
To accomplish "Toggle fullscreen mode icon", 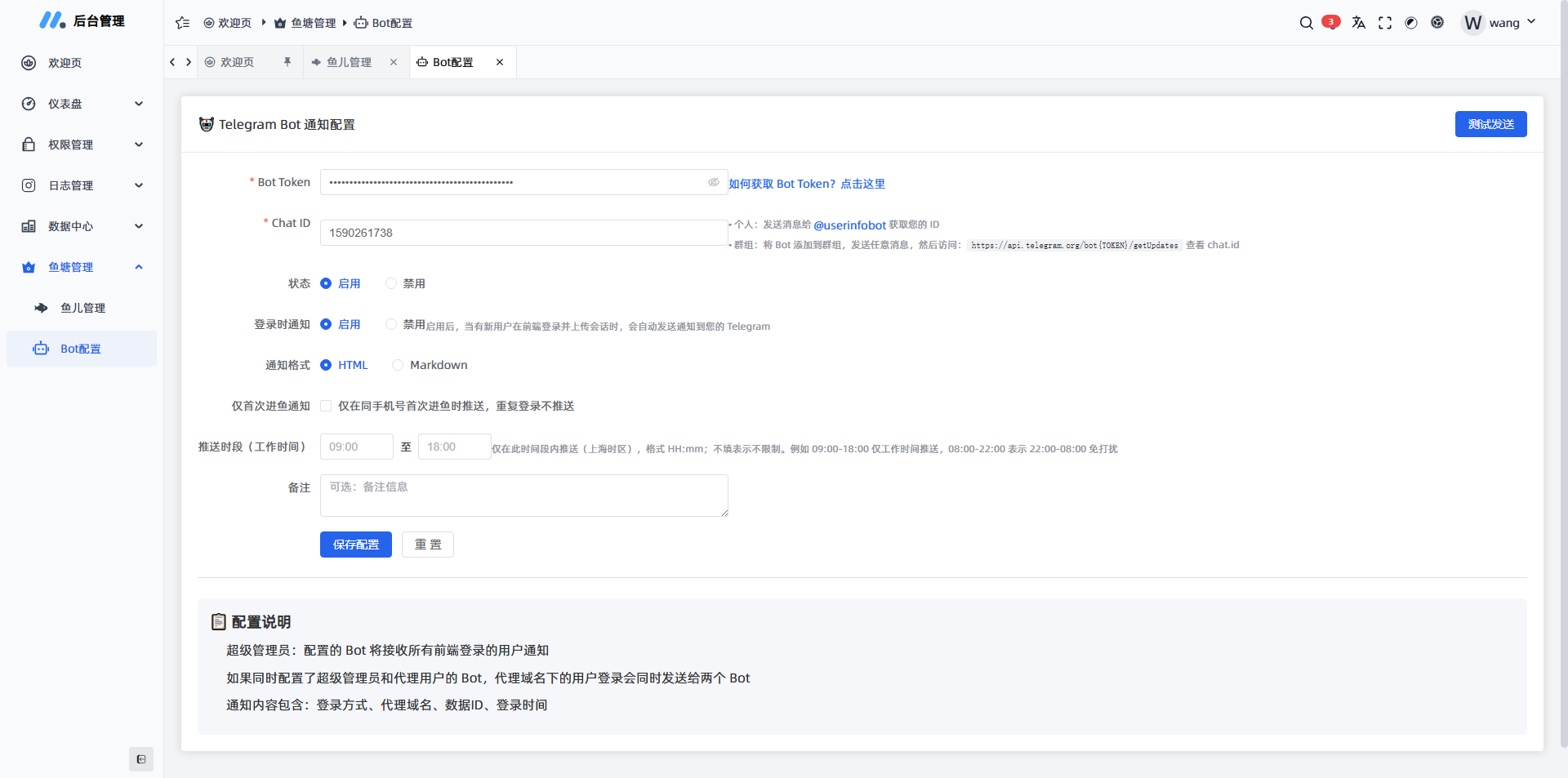I will [x=1384, y=23].
